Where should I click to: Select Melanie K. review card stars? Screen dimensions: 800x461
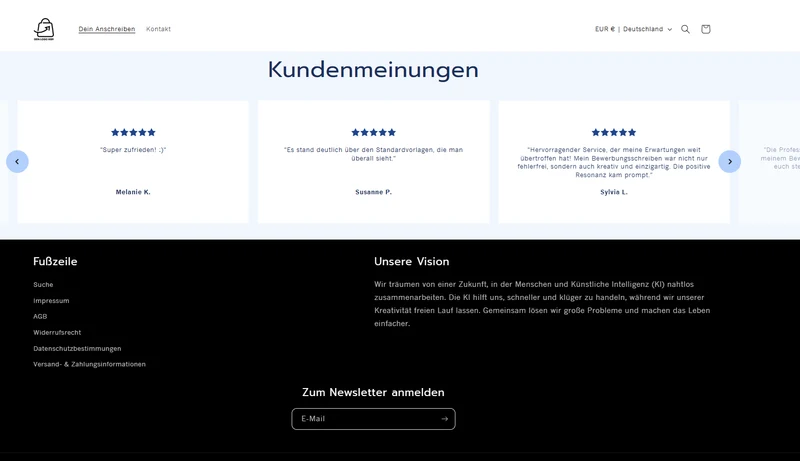133,133
